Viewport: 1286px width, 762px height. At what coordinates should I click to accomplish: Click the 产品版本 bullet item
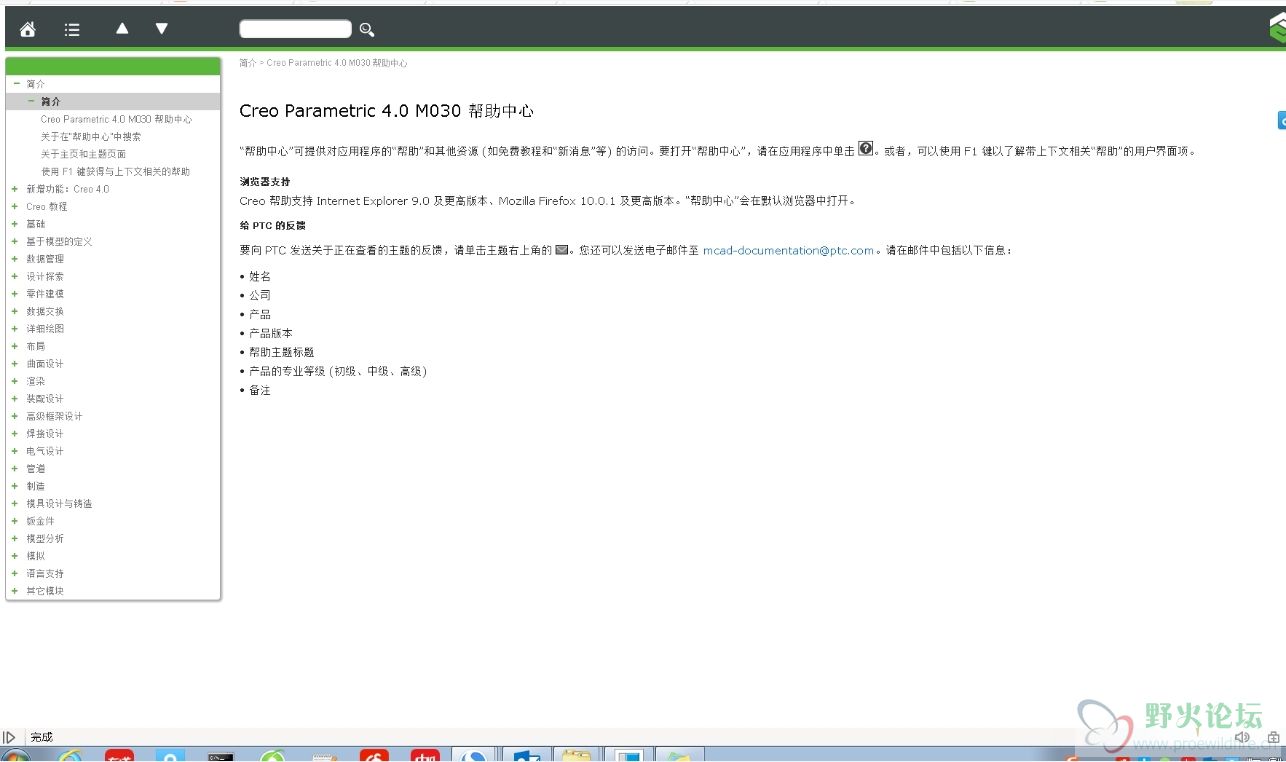(x=271, y=333)
